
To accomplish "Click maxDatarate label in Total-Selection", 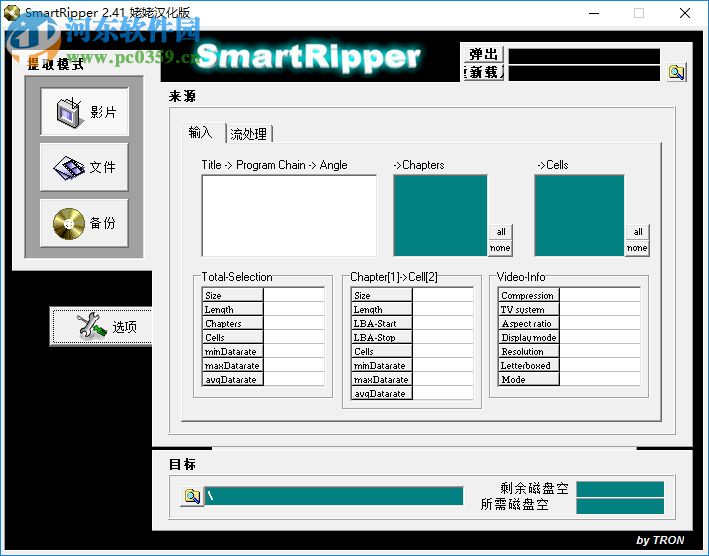I will point(232,365).
